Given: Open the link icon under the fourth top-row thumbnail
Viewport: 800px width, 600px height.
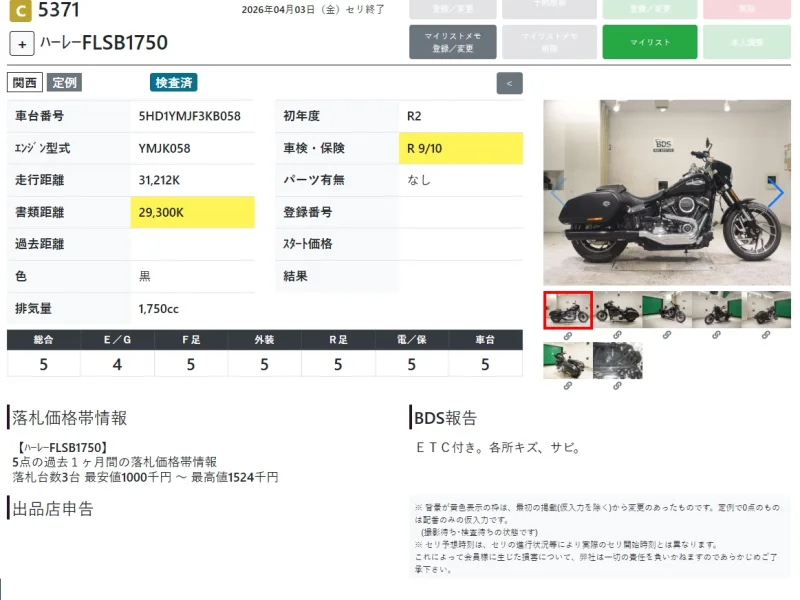Looking at the screenshot, I should pyautogui.click(x=716, y=335).
